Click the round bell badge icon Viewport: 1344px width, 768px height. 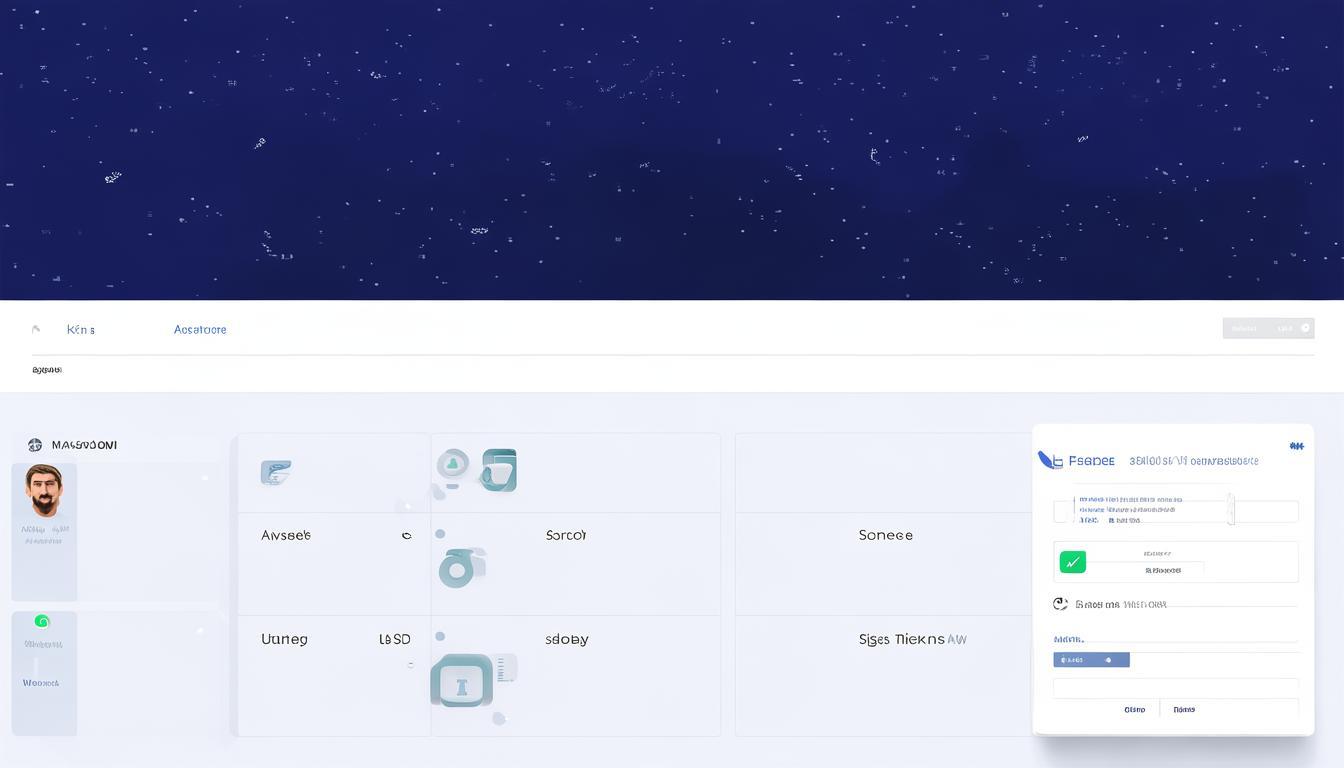click(x=453, y=463)
